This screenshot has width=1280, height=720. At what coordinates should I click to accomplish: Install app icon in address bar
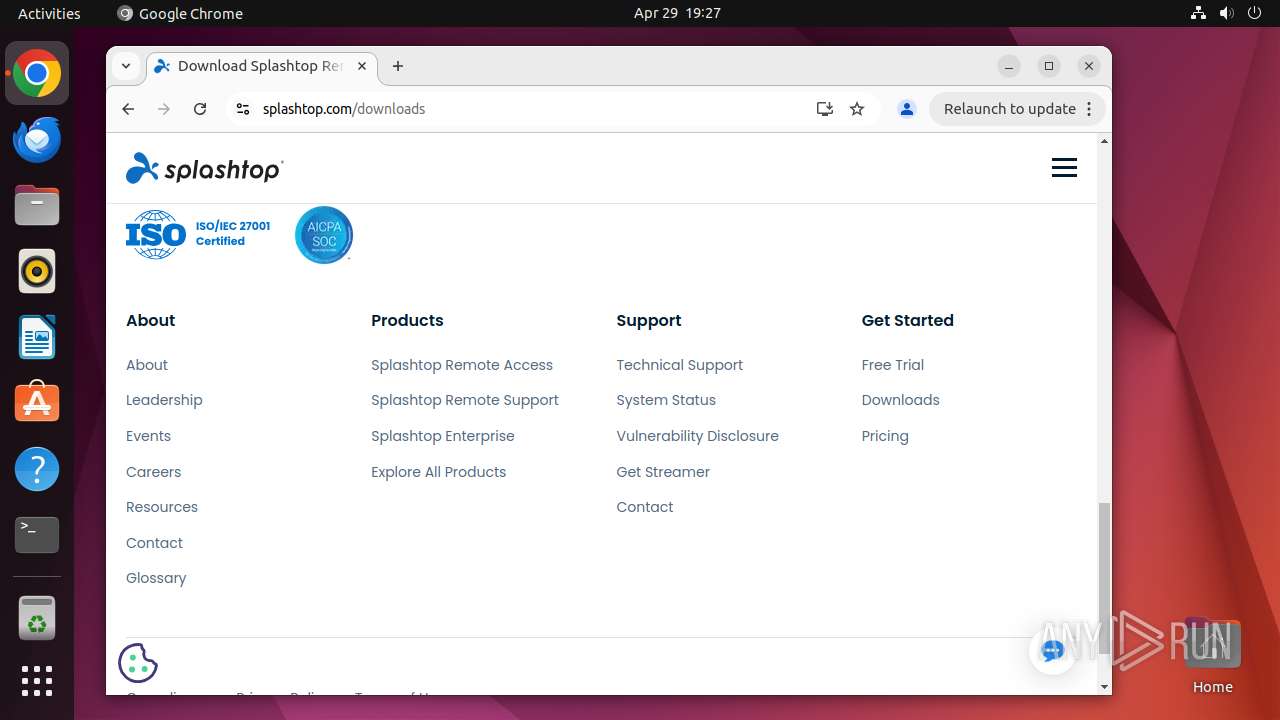tap(824, 109)
